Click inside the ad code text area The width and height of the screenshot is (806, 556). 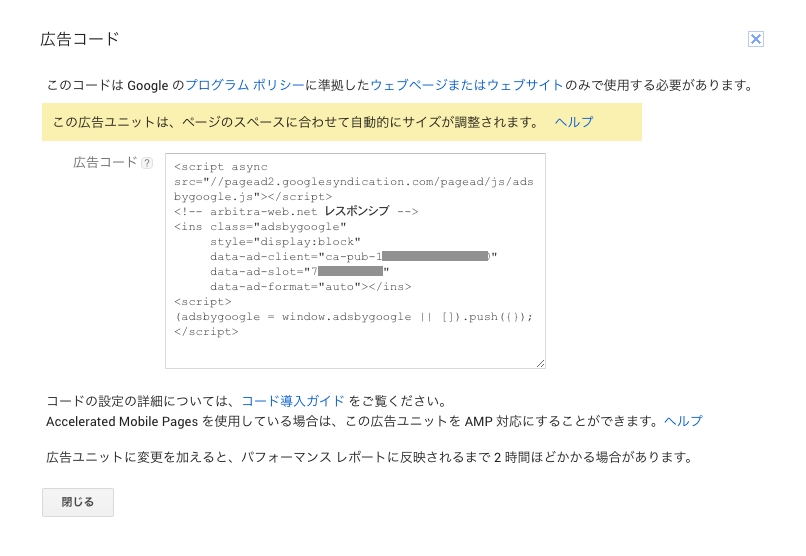pyautogui.click(x=355, y=261)
